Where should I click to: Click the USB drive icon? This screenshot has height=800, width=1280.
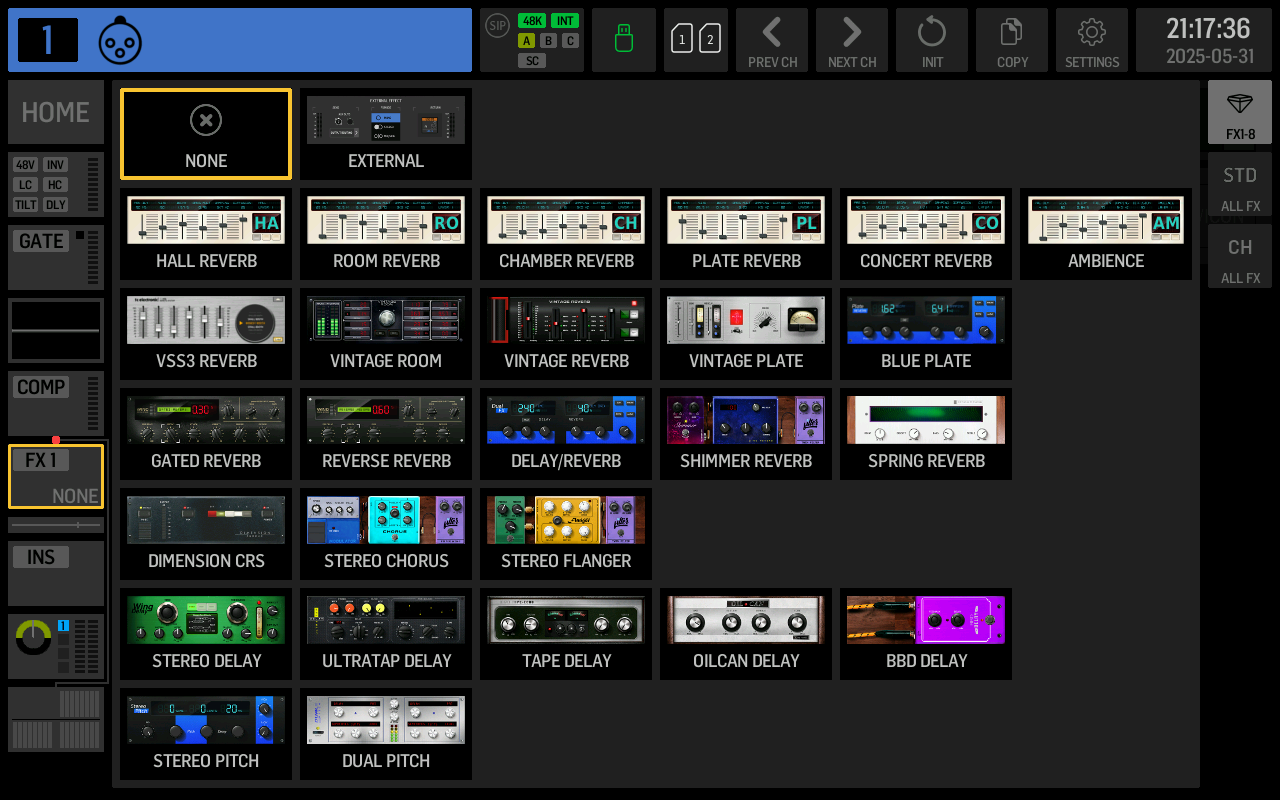(x=624, y=40)
